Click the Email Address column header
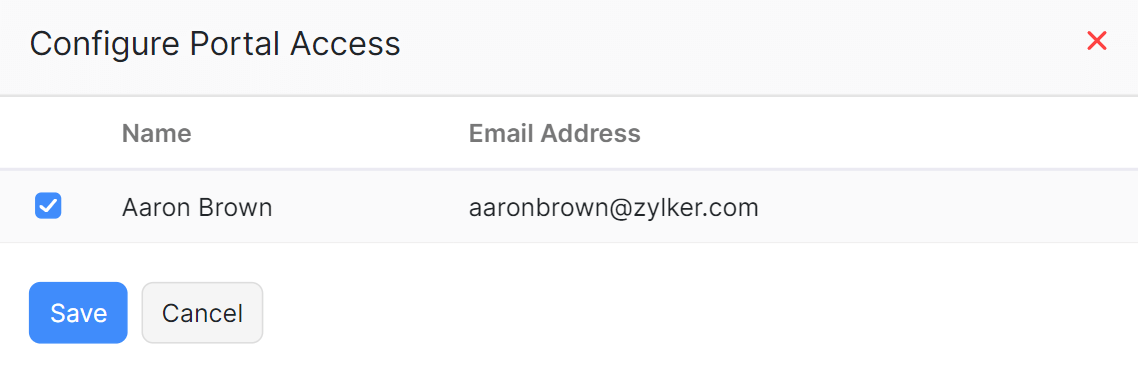 (x=554, y=134)
